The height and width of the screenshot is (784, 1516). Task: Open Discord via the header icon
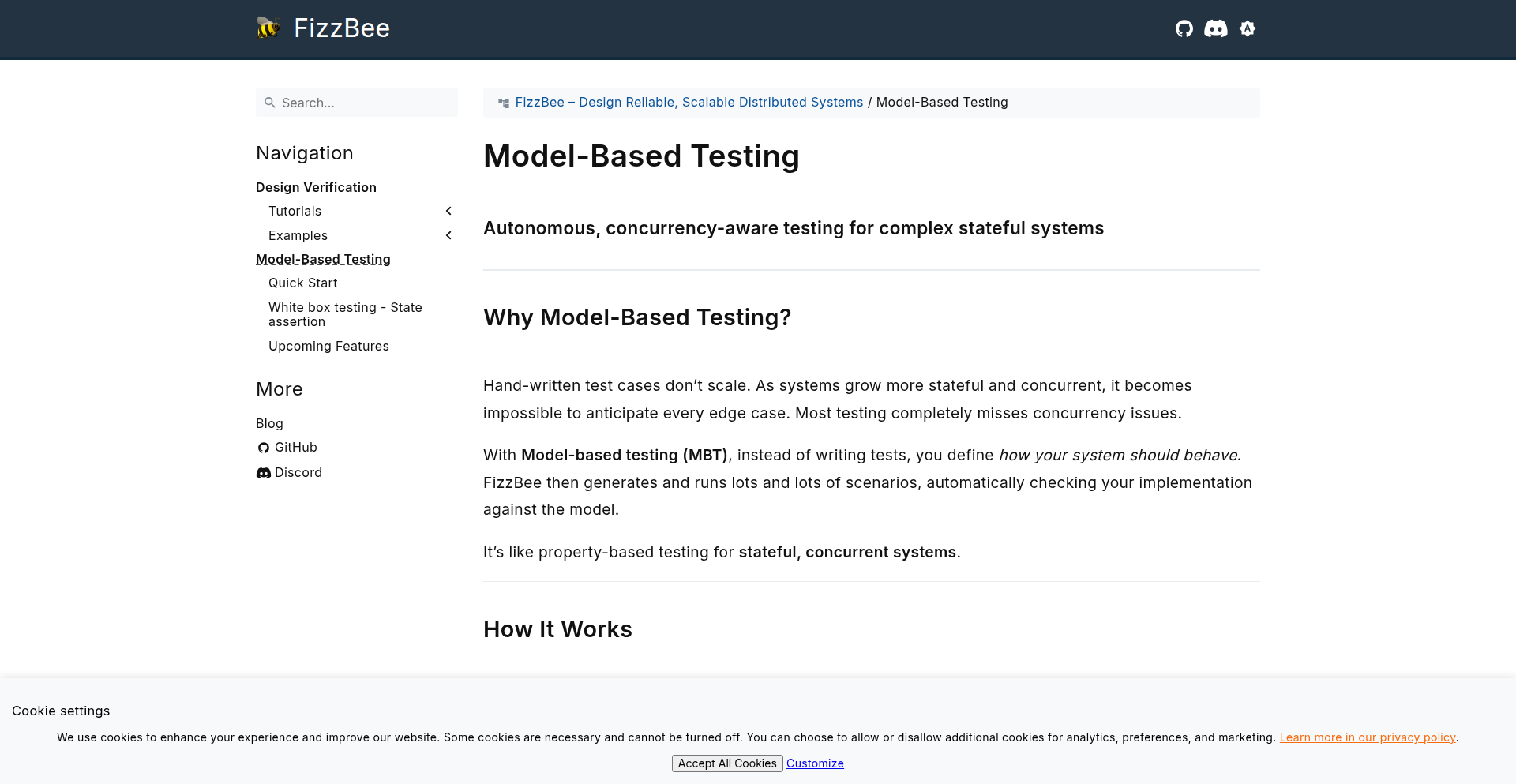1215,29
